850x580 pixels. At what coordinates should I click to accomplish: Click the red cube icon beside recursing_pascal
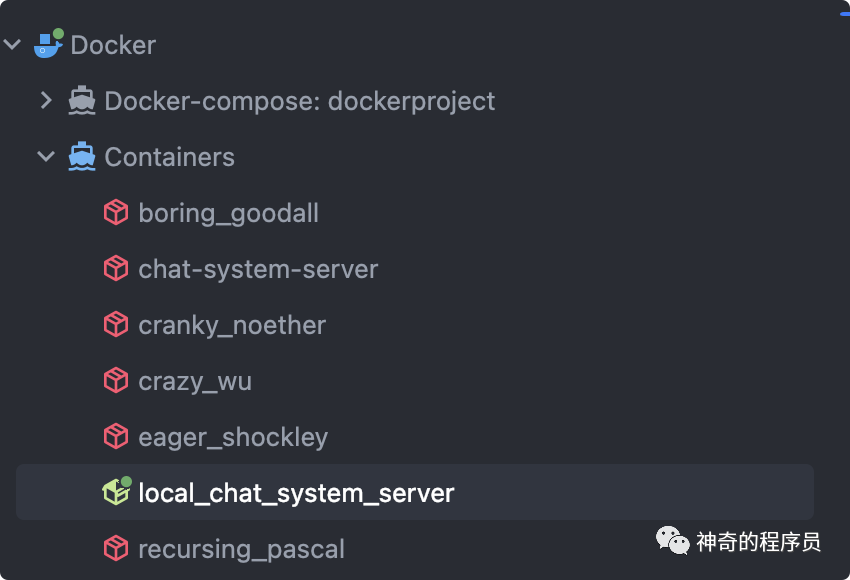[116, 548]
